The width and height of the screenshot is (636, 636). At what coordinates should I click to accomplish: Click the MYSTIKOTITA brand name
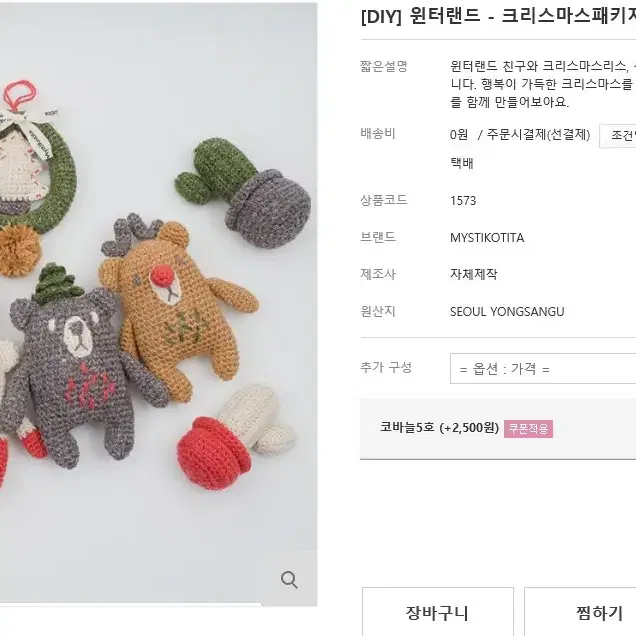[x=487, y=237]
